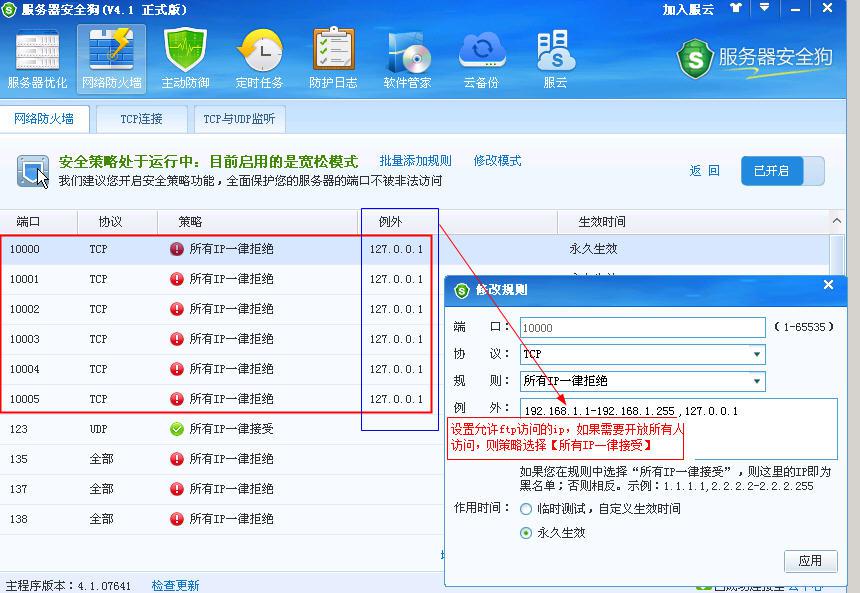
Task: Click the 例外 IP text area
Action: [678, 429]
